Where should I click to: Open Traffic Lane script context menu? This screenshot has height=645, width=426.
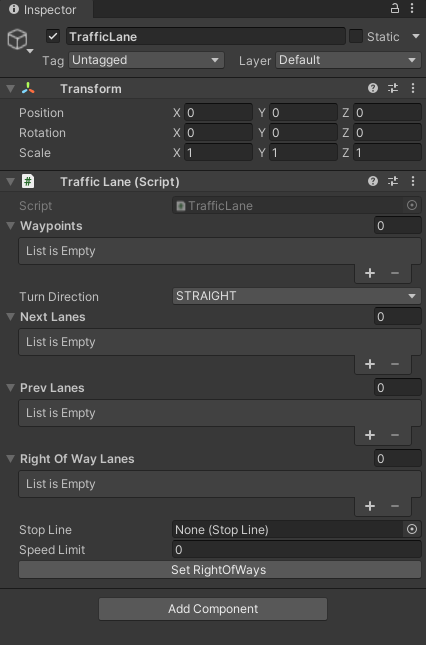[x=413, y=181]
